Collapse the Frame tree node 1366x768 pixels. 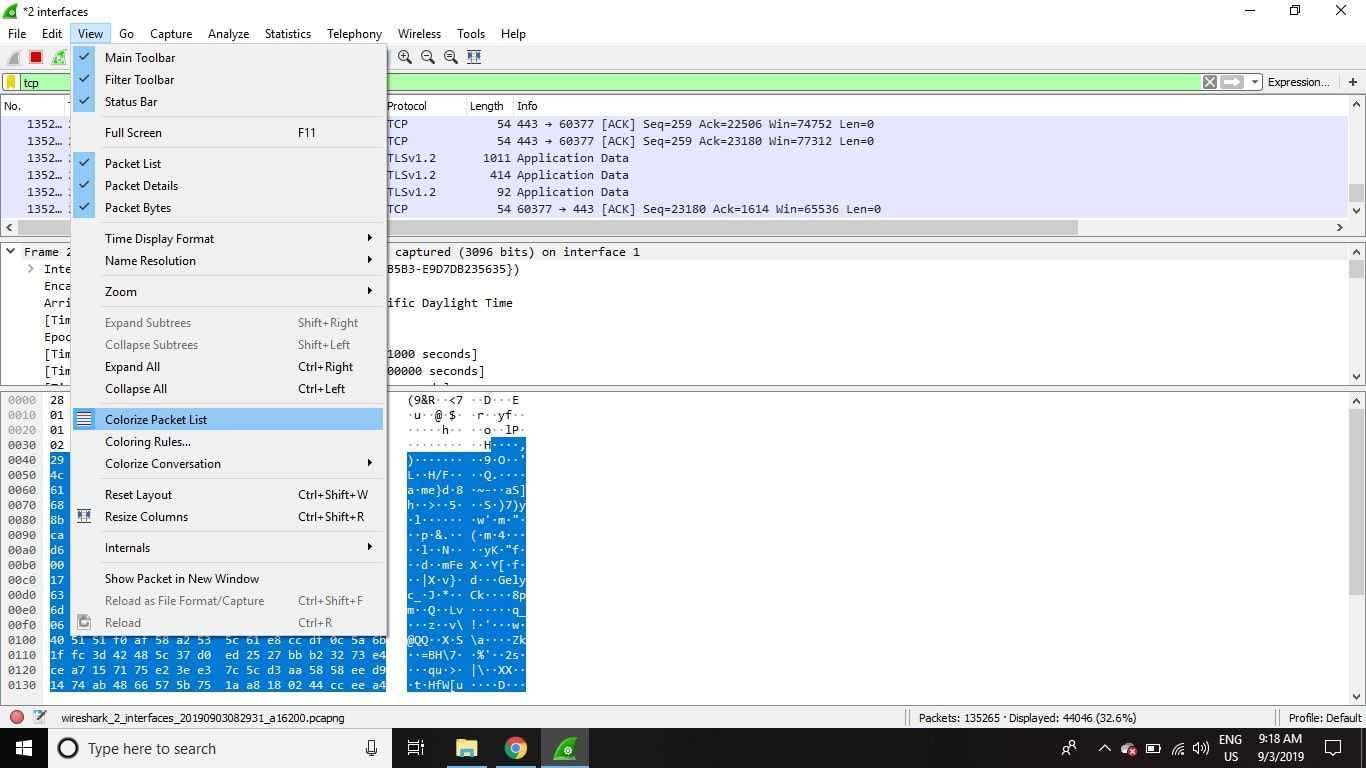coord(10,252)
